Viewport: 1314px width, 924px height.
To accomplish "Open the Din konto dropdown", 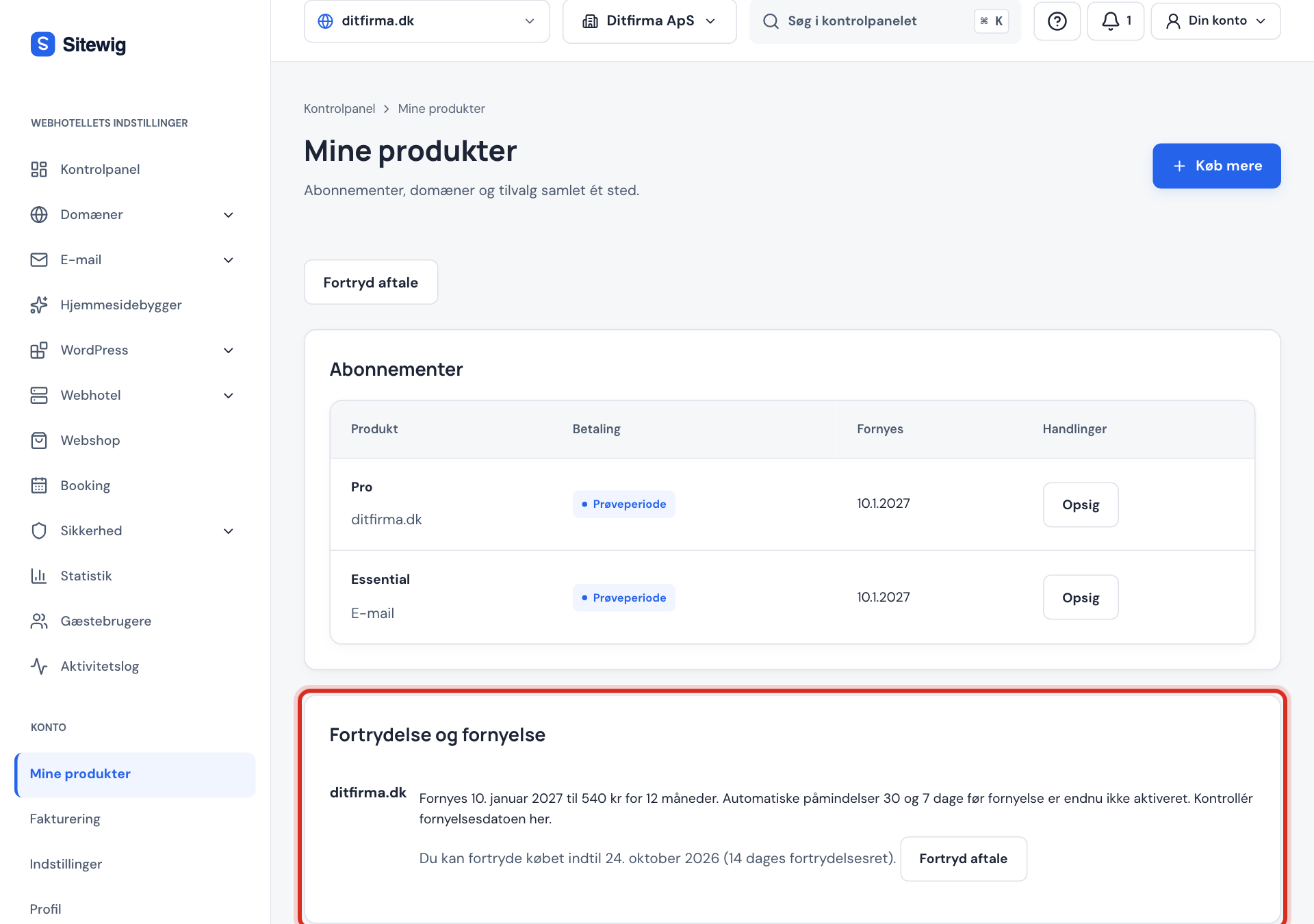I will [x=1215, y=21].
